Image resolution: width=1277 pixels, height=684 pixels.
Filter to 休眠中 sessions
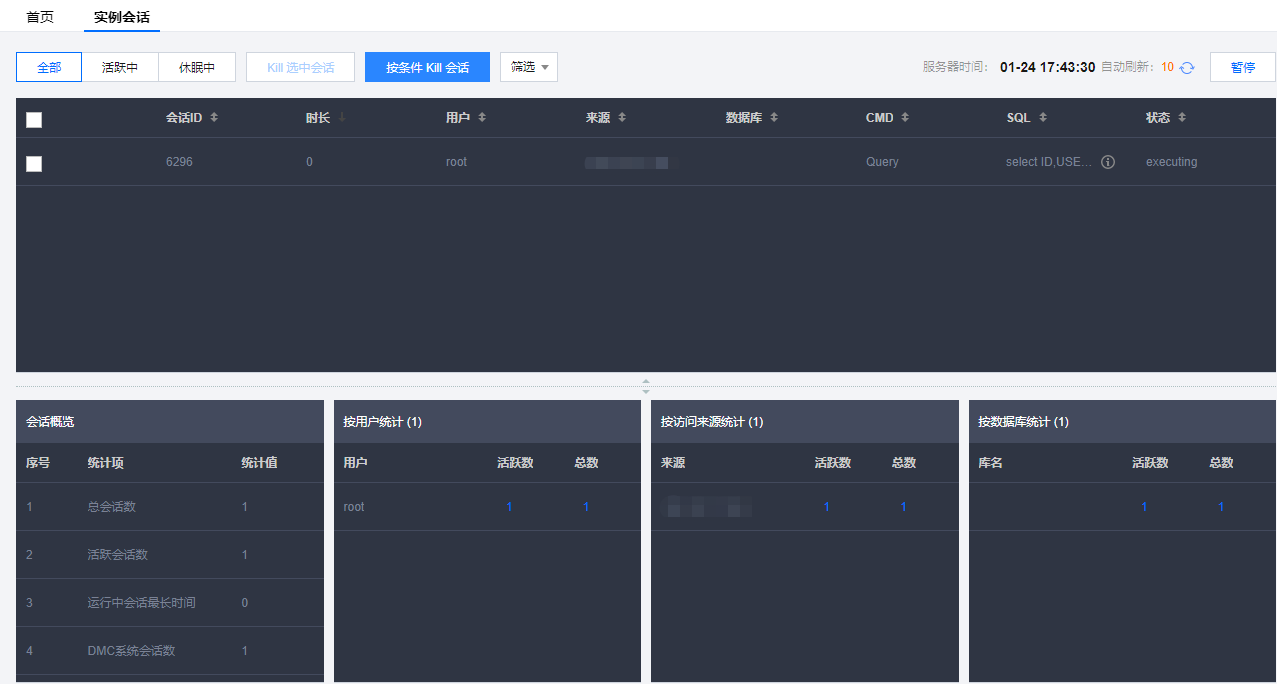point(197,67)
